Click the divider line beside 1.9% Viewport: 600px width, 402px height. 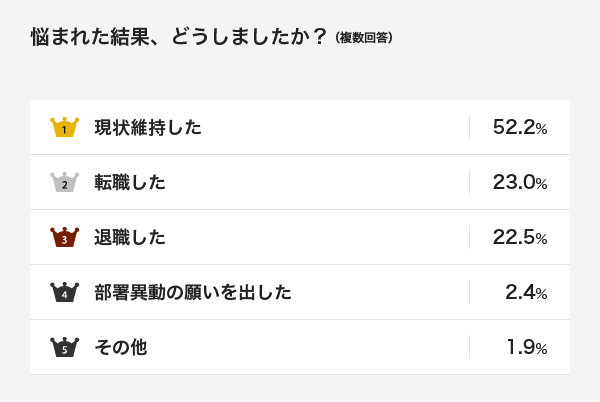tap(470, 347)
